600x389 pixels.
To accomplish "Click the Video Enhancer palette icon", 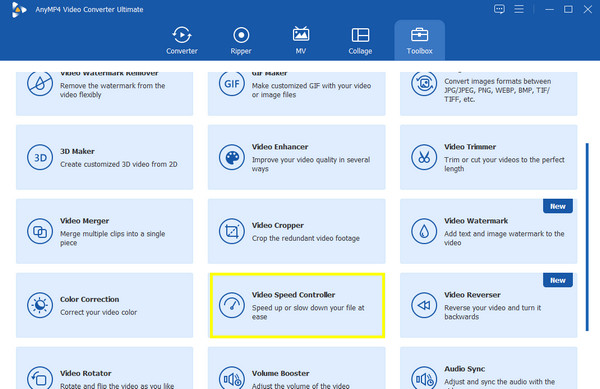I will (232, 157).
